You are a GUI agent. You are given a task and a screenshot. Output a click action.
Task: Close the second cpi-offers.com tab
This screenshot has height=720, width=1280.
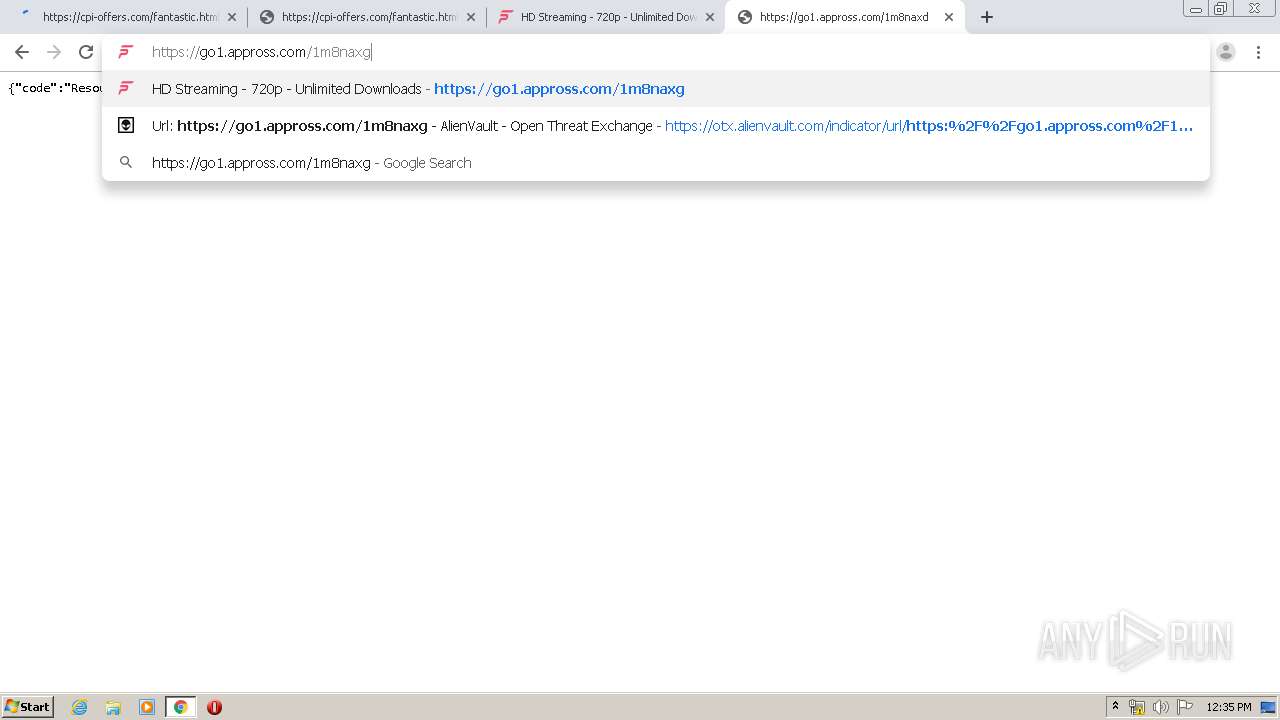471,17
